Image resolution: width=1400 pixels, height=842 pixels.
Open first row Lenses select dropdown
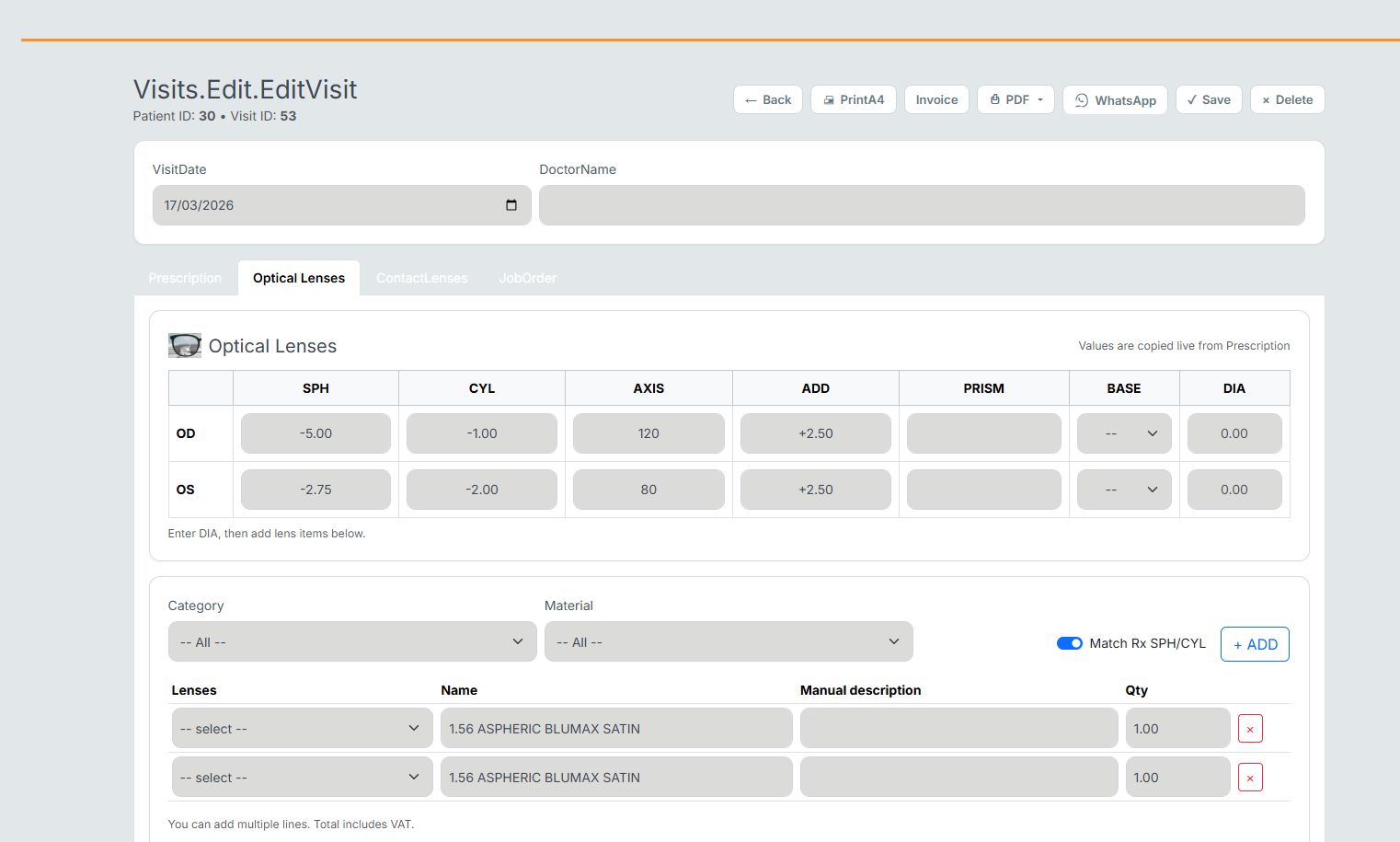(x=302, y=729)
